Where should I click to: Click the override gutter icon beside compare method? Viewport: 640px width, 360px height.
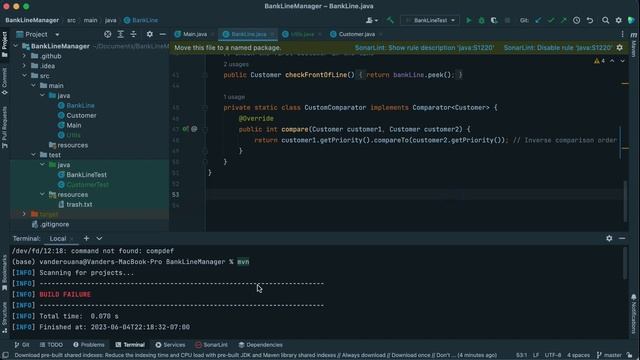pyautogui.click(x=186, y=129)
